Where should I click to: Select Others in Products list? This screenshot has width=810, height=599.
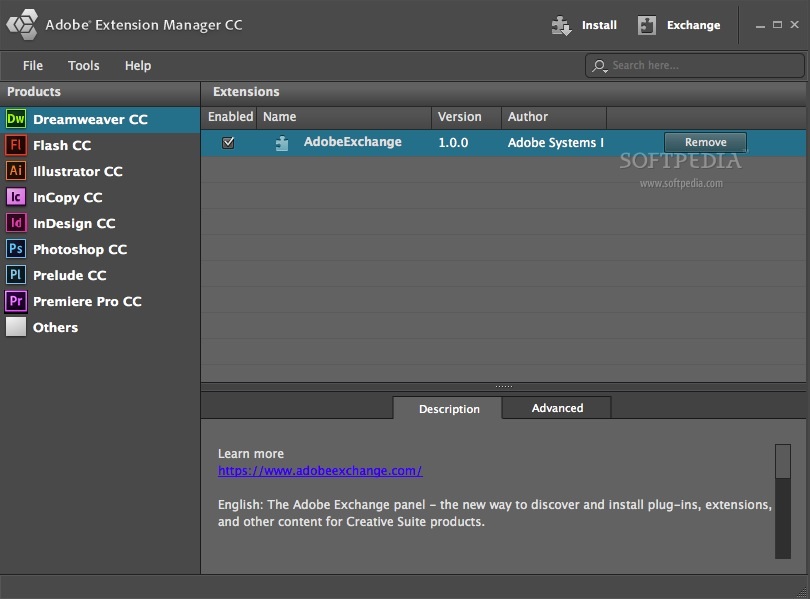pos(100,327)
